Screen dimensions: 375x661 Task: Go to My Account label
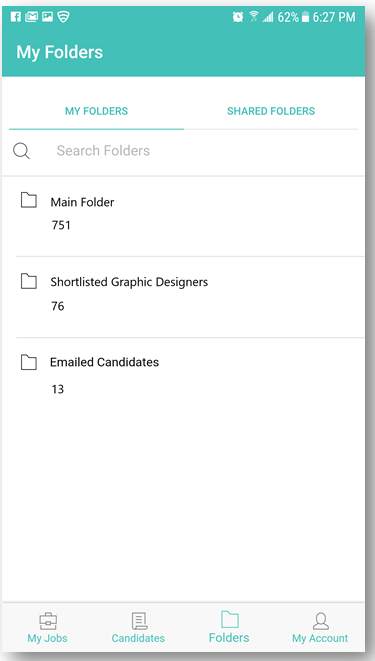pos(320,638)
